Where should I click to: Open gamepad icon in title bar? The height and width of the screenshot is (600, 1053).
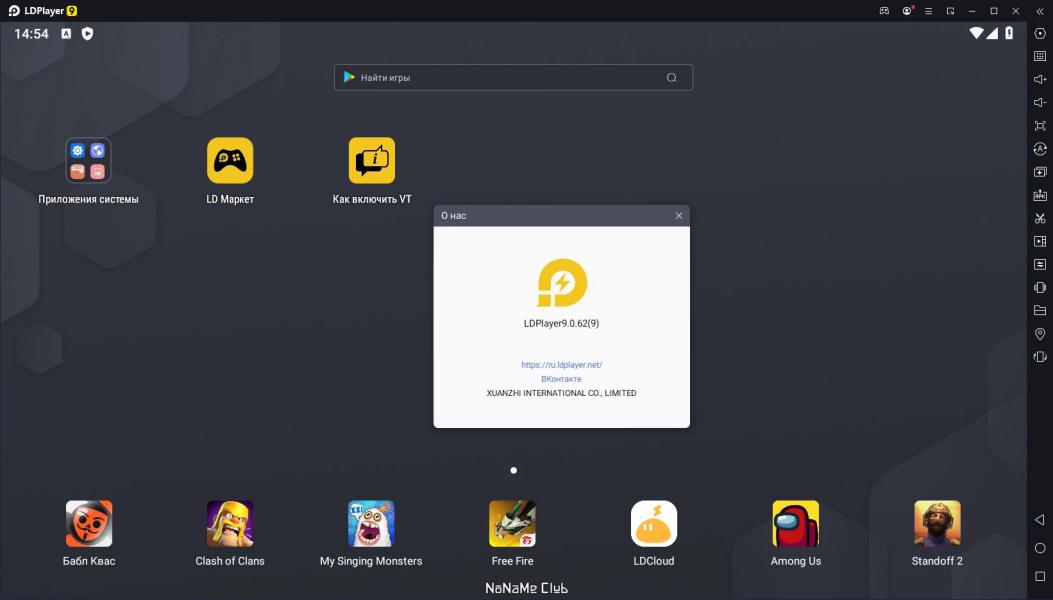point(884,11)
